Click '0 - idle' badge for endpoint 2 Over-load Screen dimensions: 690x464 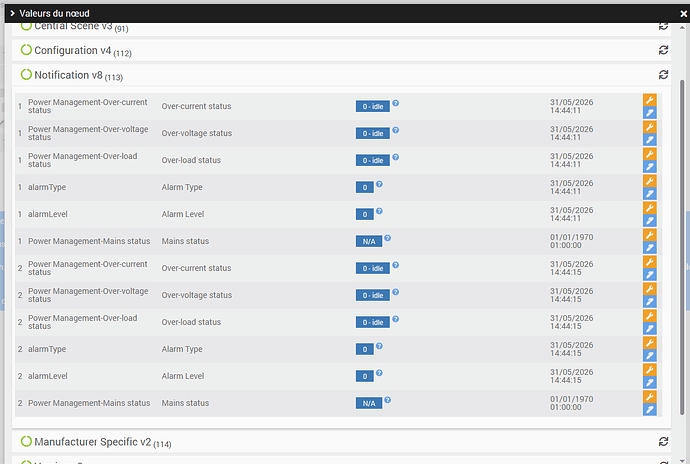pyautogui.click(x=373, y=322)
